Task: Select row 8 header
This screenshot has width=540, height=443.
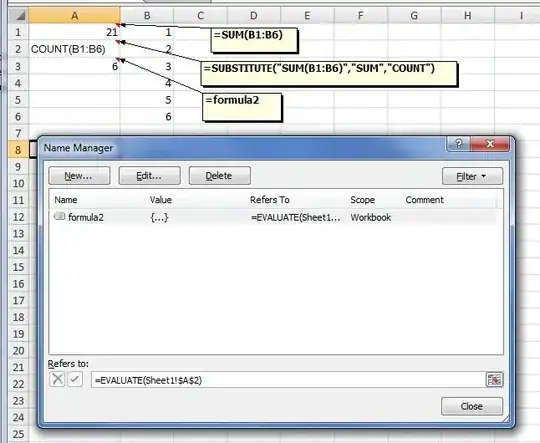Action: (18, 150)
